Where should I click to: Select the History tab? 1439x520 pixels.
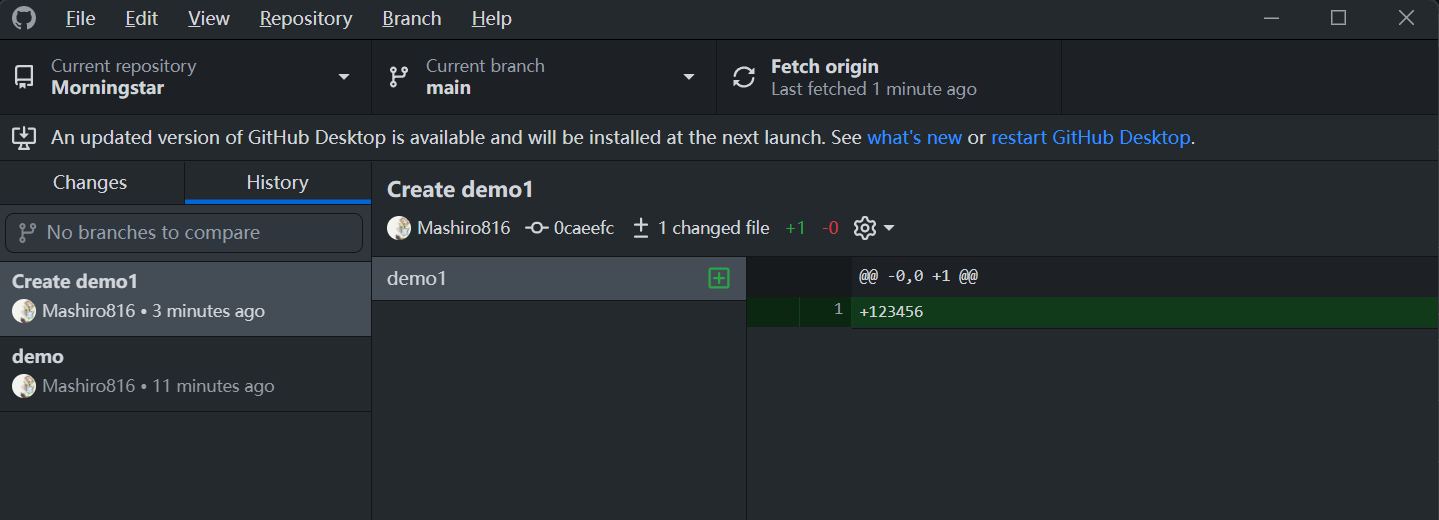pyautogui.click(x=277, y=182)
